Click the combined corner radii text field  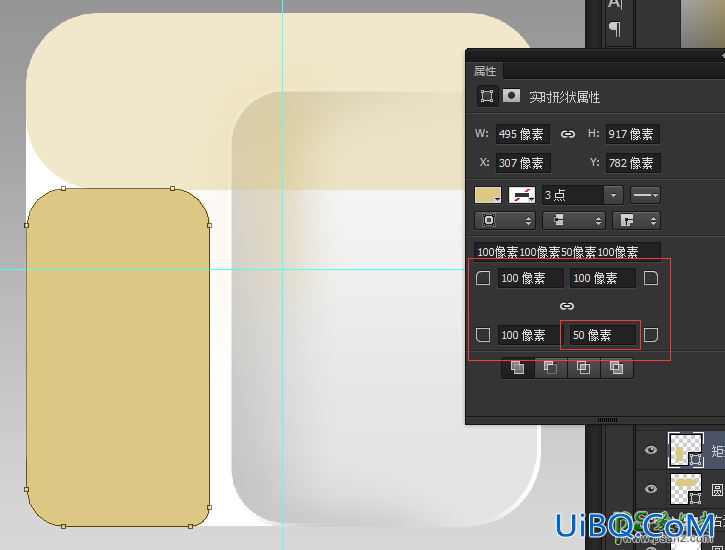pos(567,252)
